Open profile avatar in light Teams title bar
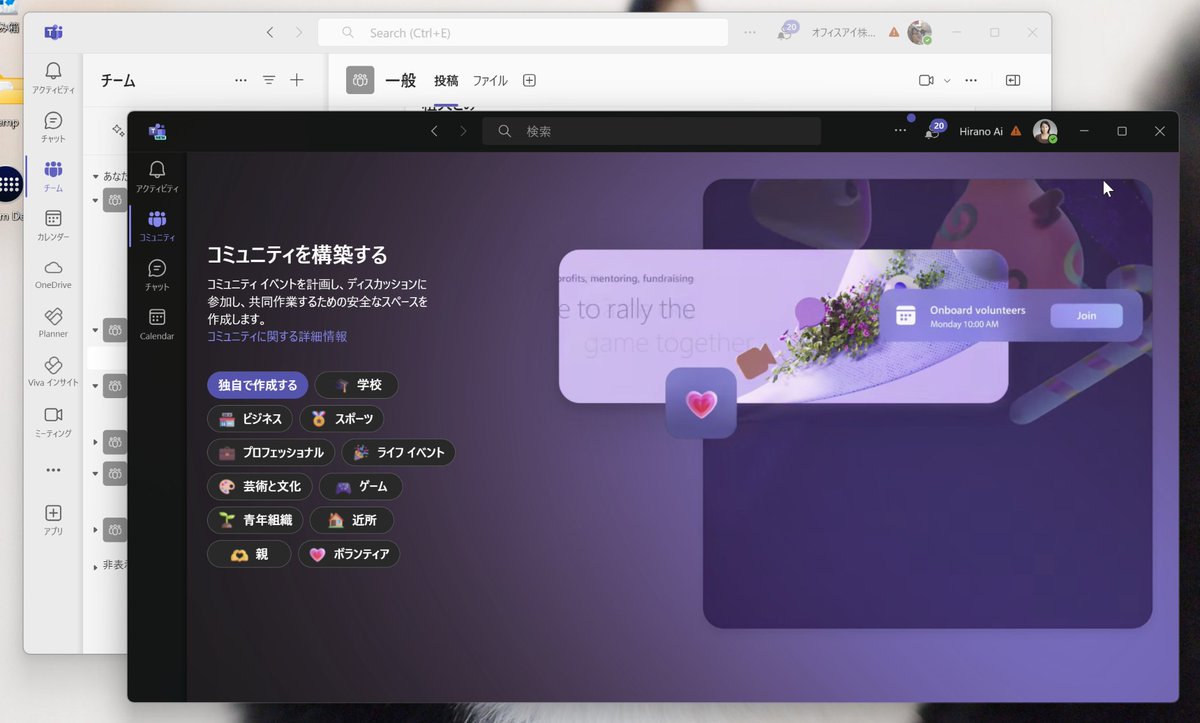This screenshot has height=723, width=1200. 919,32
